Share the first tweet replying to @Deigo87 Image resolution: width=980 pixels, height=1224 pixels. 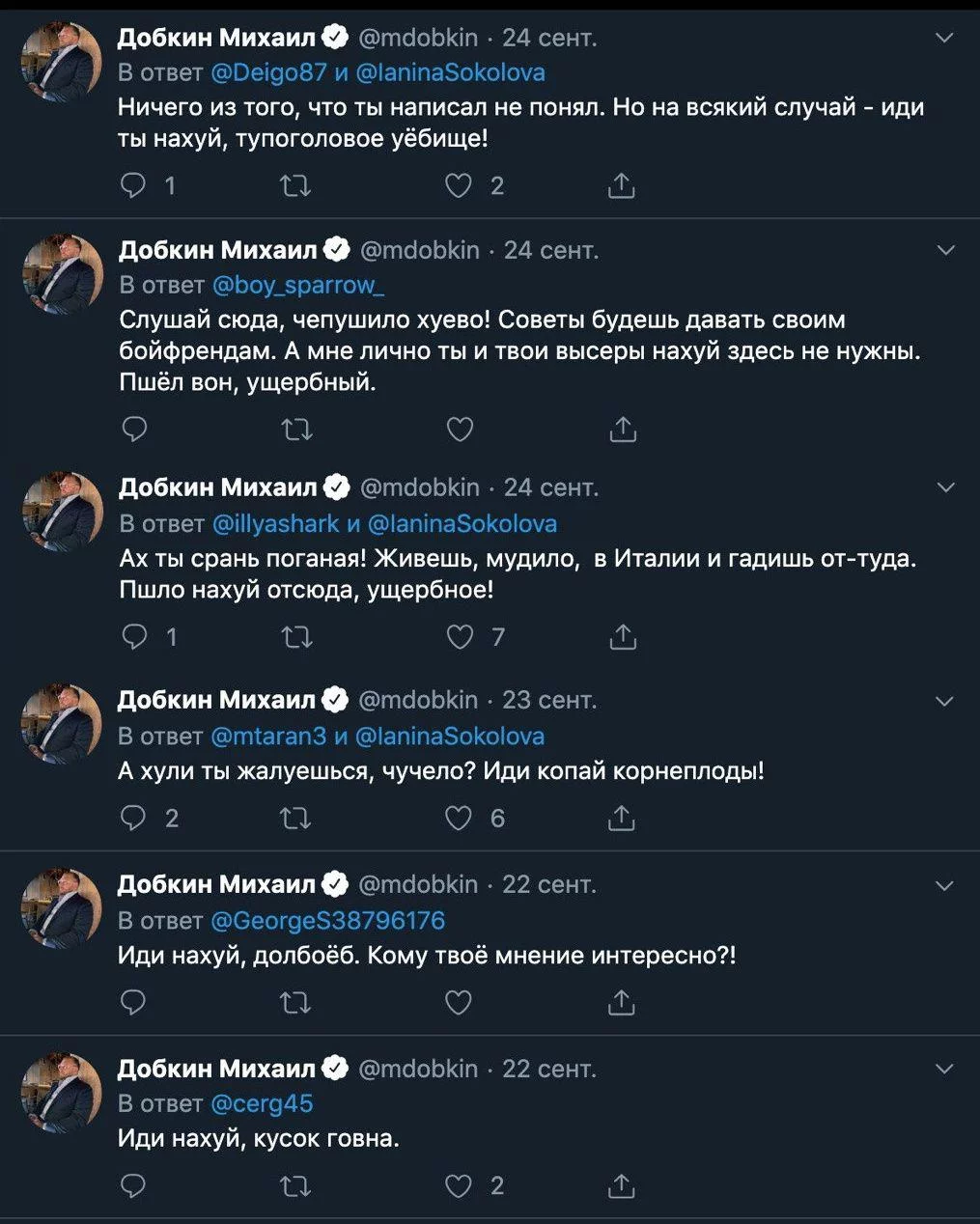(621, 185)
